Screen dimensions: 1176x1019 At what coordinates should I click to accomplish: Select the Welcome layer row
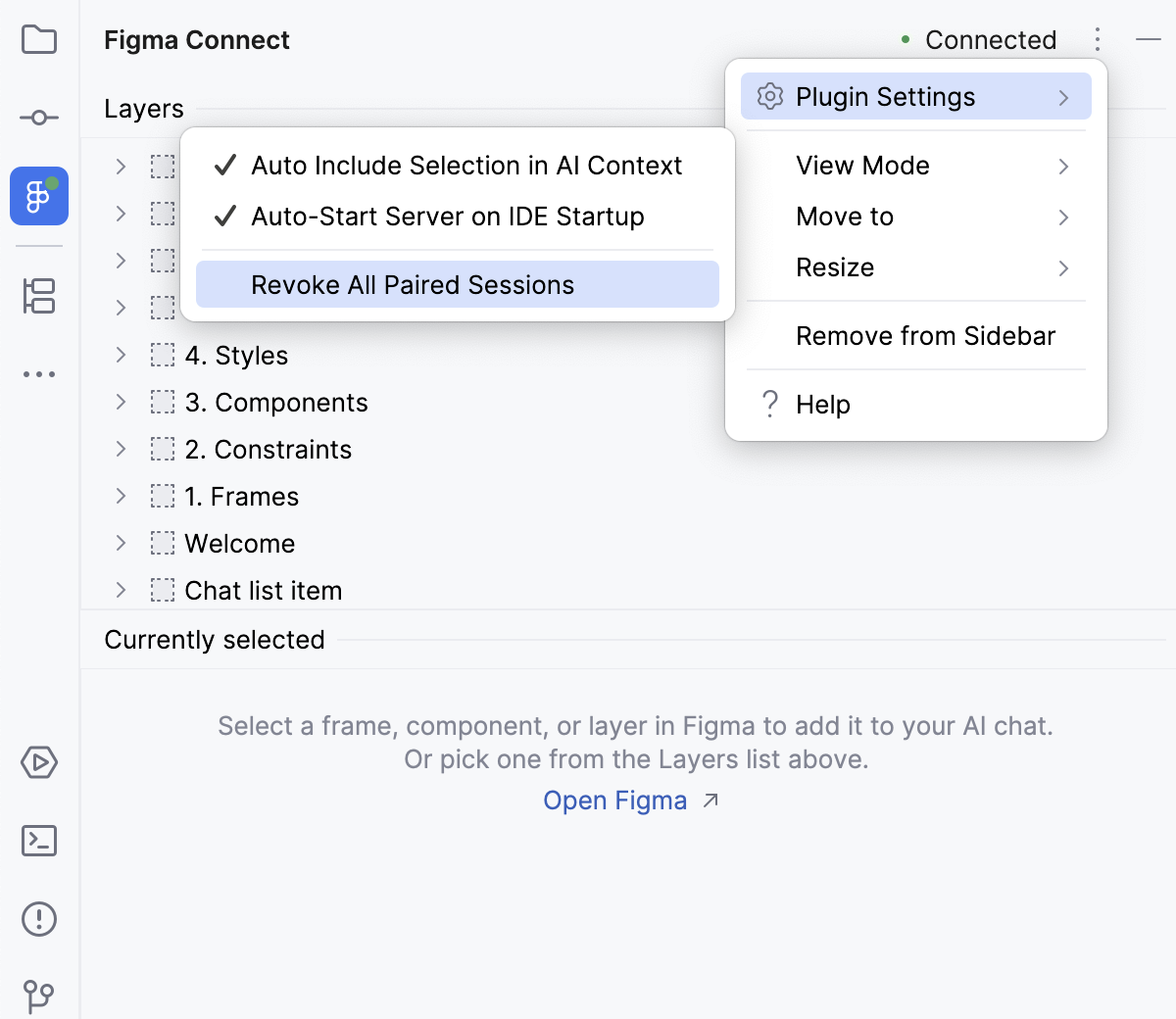[x=627, y=543]
